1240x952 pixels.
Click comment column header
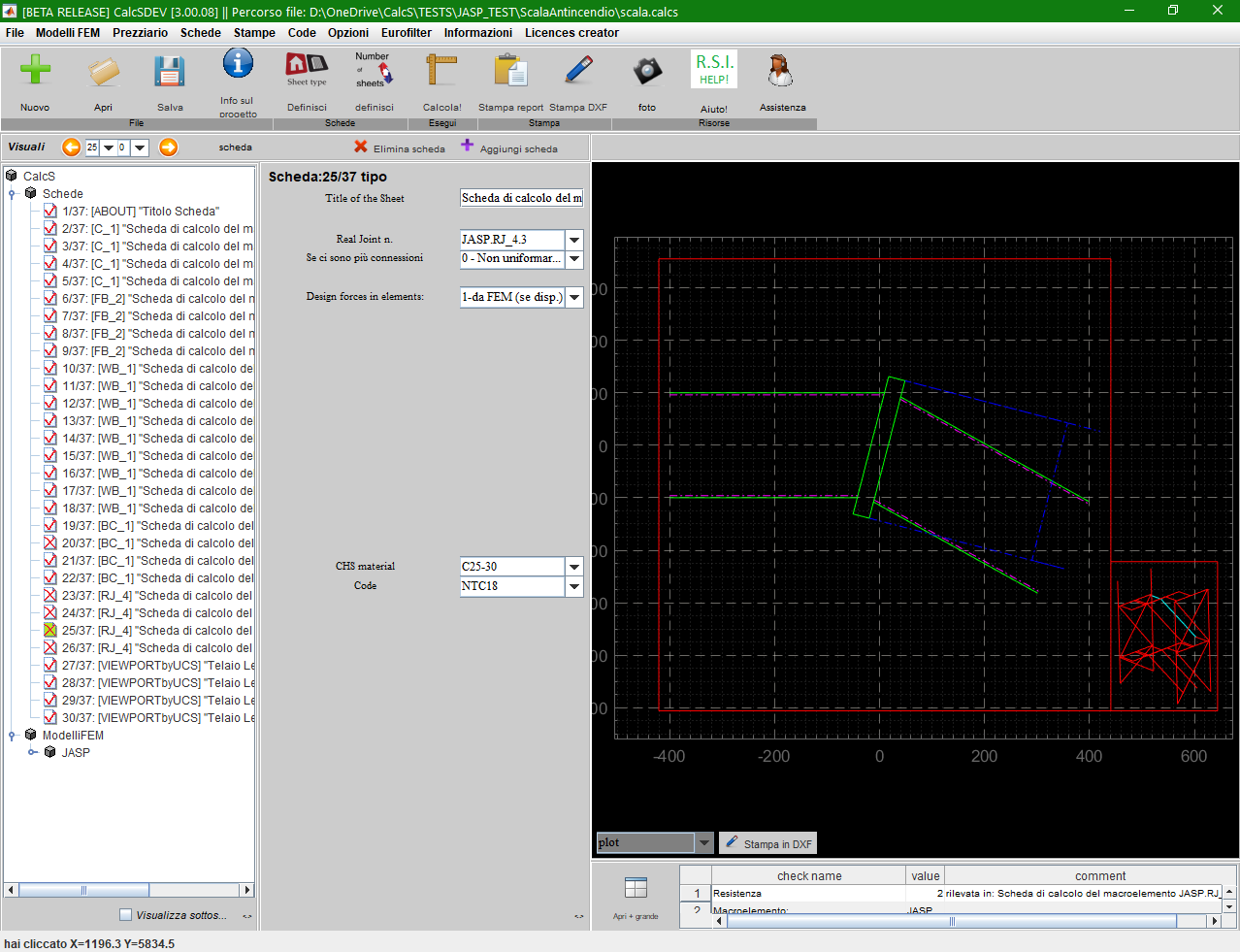(1099, 875)
